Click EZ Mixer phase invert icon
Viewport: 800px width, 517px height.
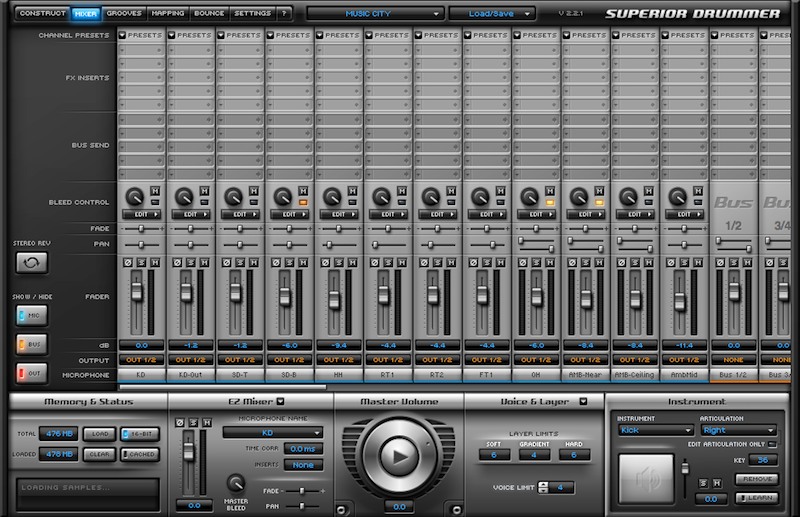180,423
